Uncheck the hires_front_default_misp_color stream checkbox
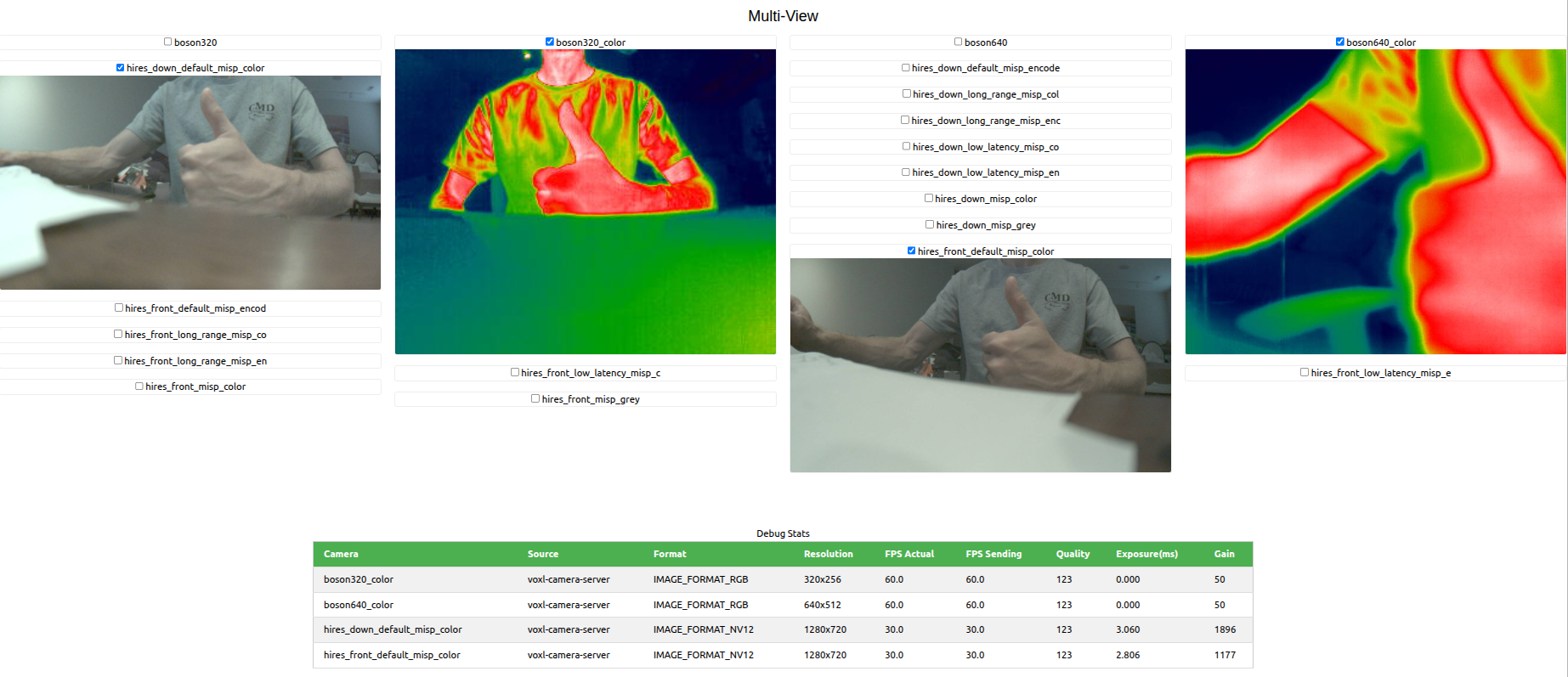 point(911,251)
